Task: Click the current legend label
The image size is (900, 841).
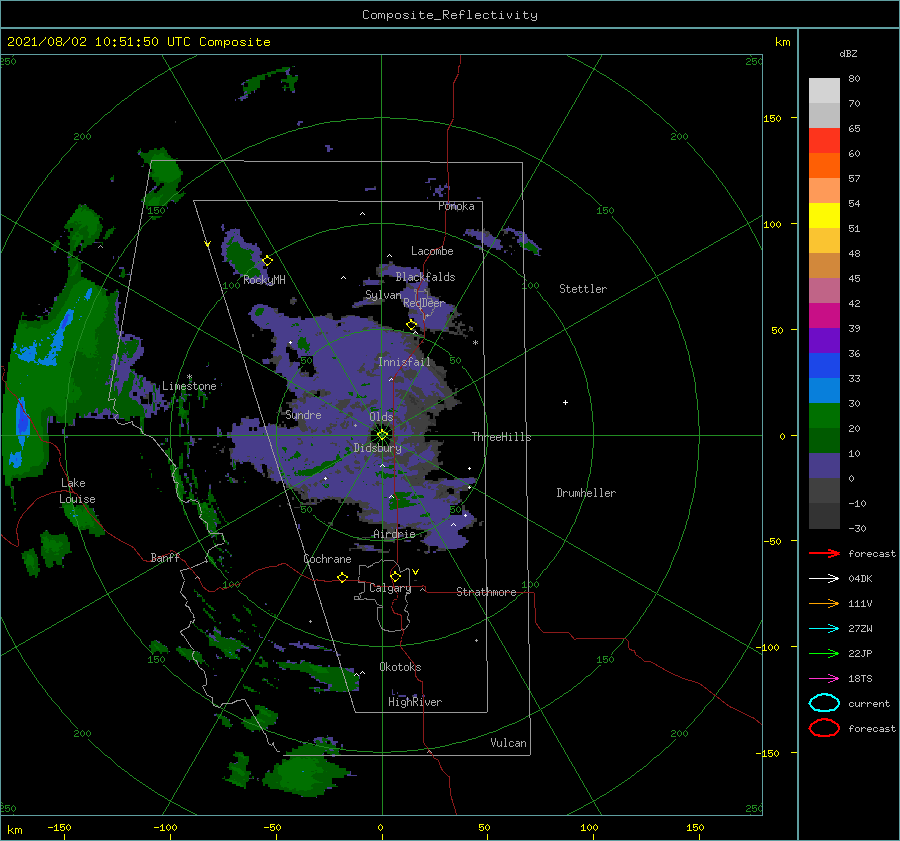Action: [x=869, y=703]
